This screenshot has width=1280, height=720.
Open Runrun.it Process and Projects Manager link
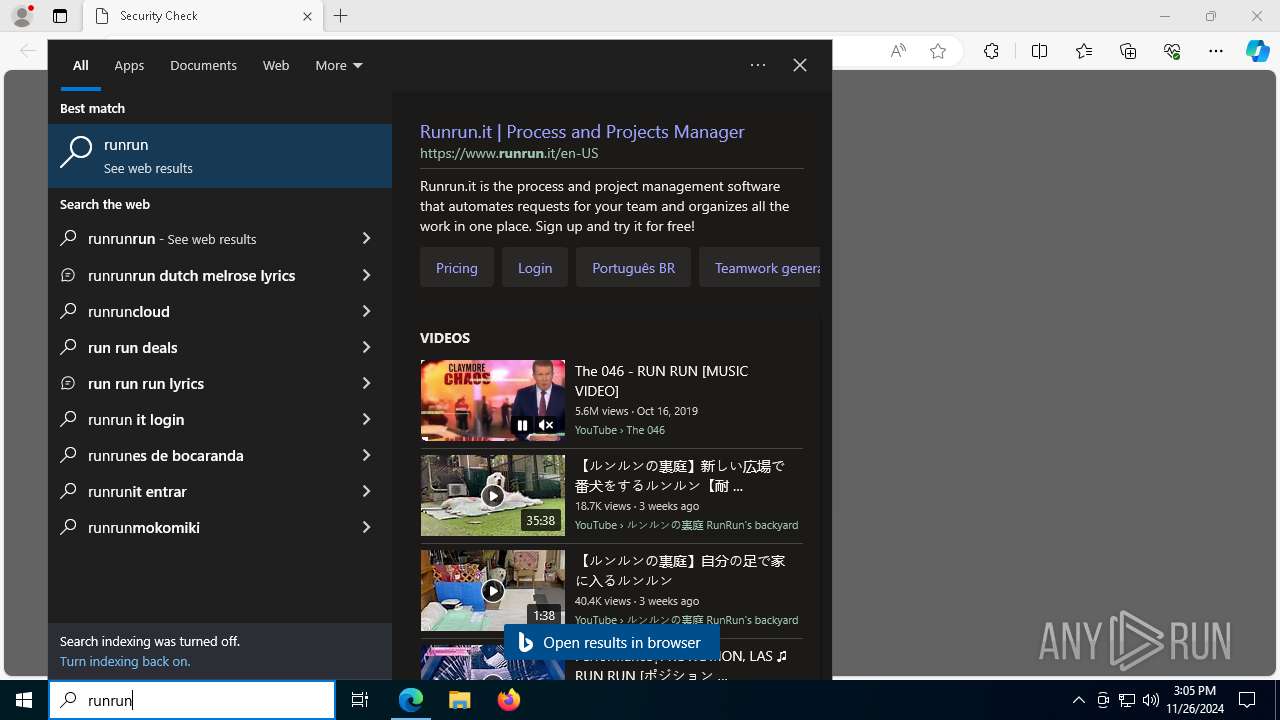(582, 131)
